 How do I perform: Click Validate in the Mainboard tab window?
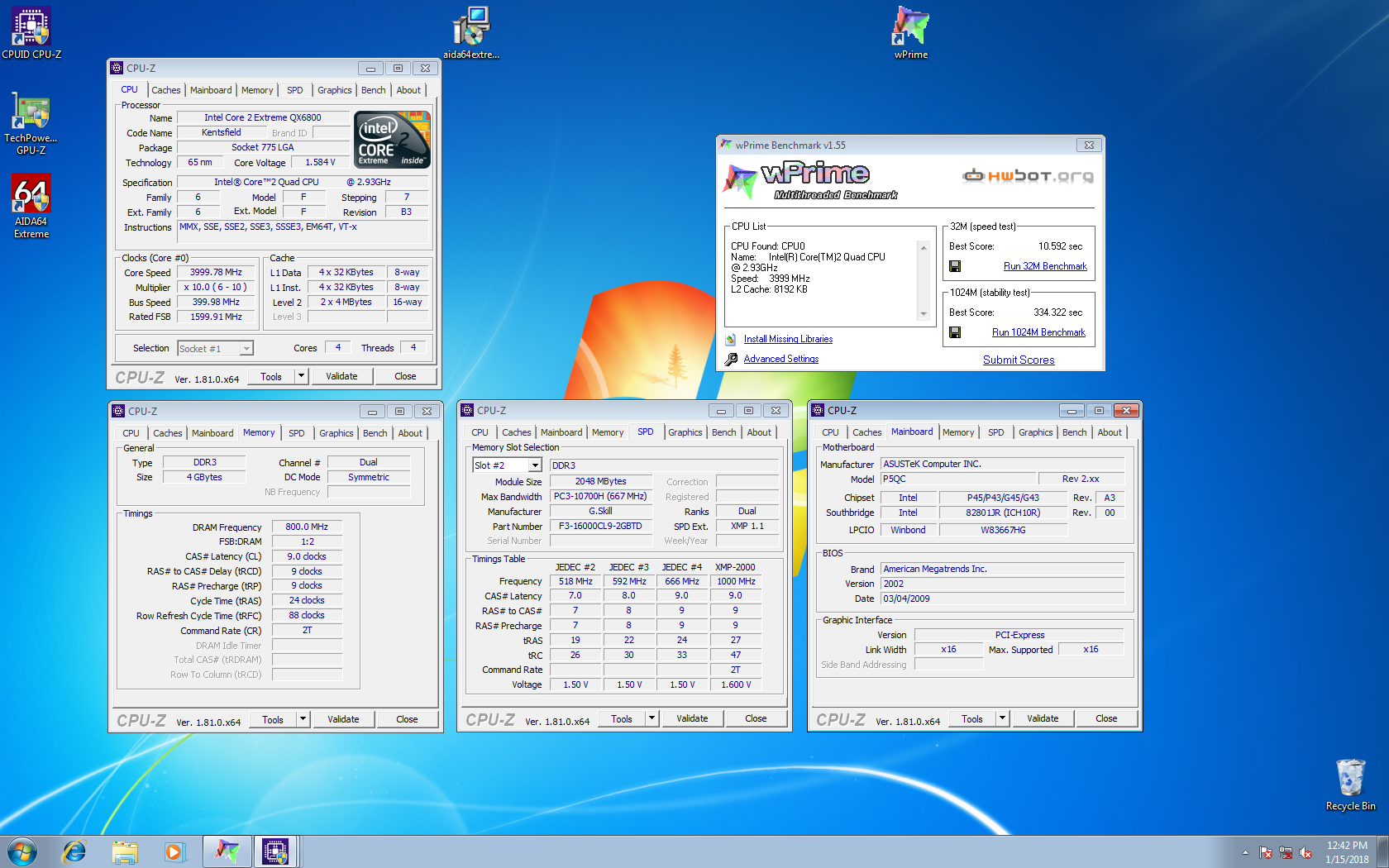coord(1043,718)
